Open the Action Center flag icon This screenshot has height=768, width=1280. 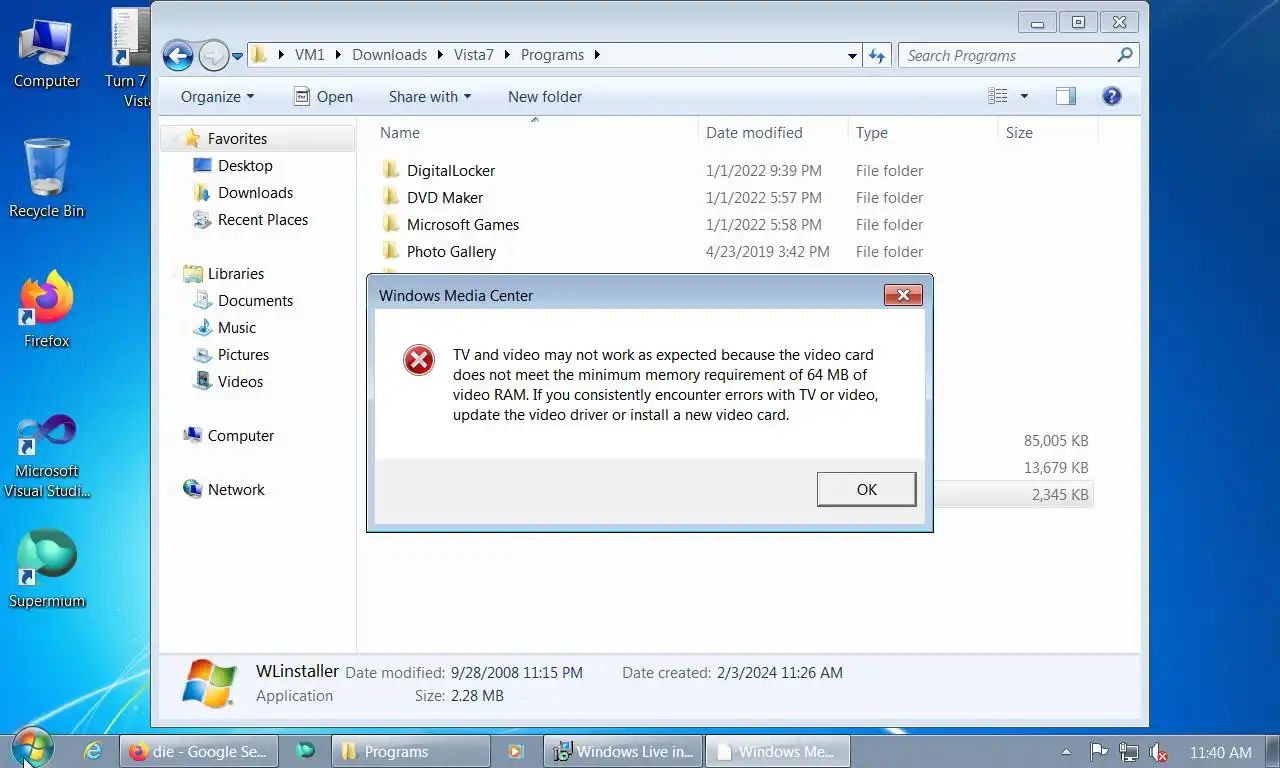[1098, 752]
